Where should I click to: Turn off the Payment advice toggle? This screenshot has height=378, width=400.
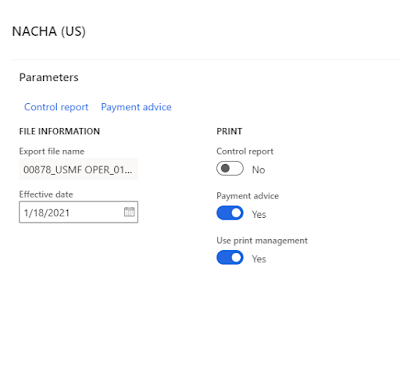(230, 213)
